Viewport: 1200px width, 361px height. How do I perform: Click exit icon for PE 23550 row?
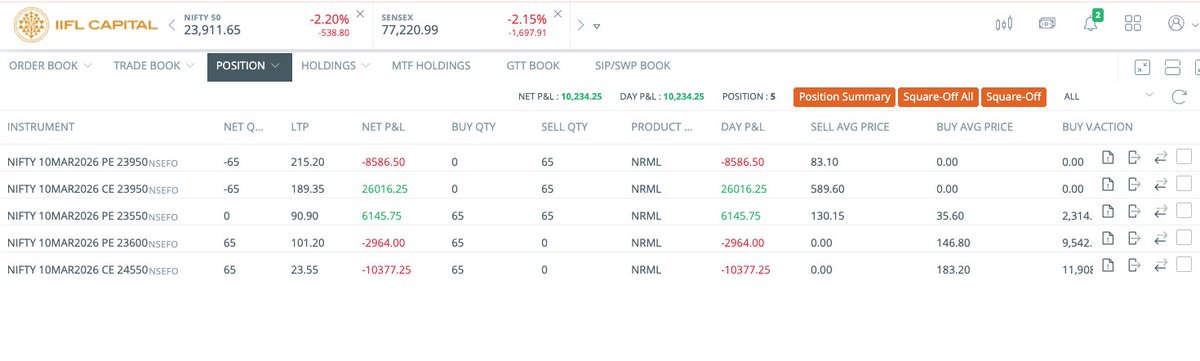1134,210
